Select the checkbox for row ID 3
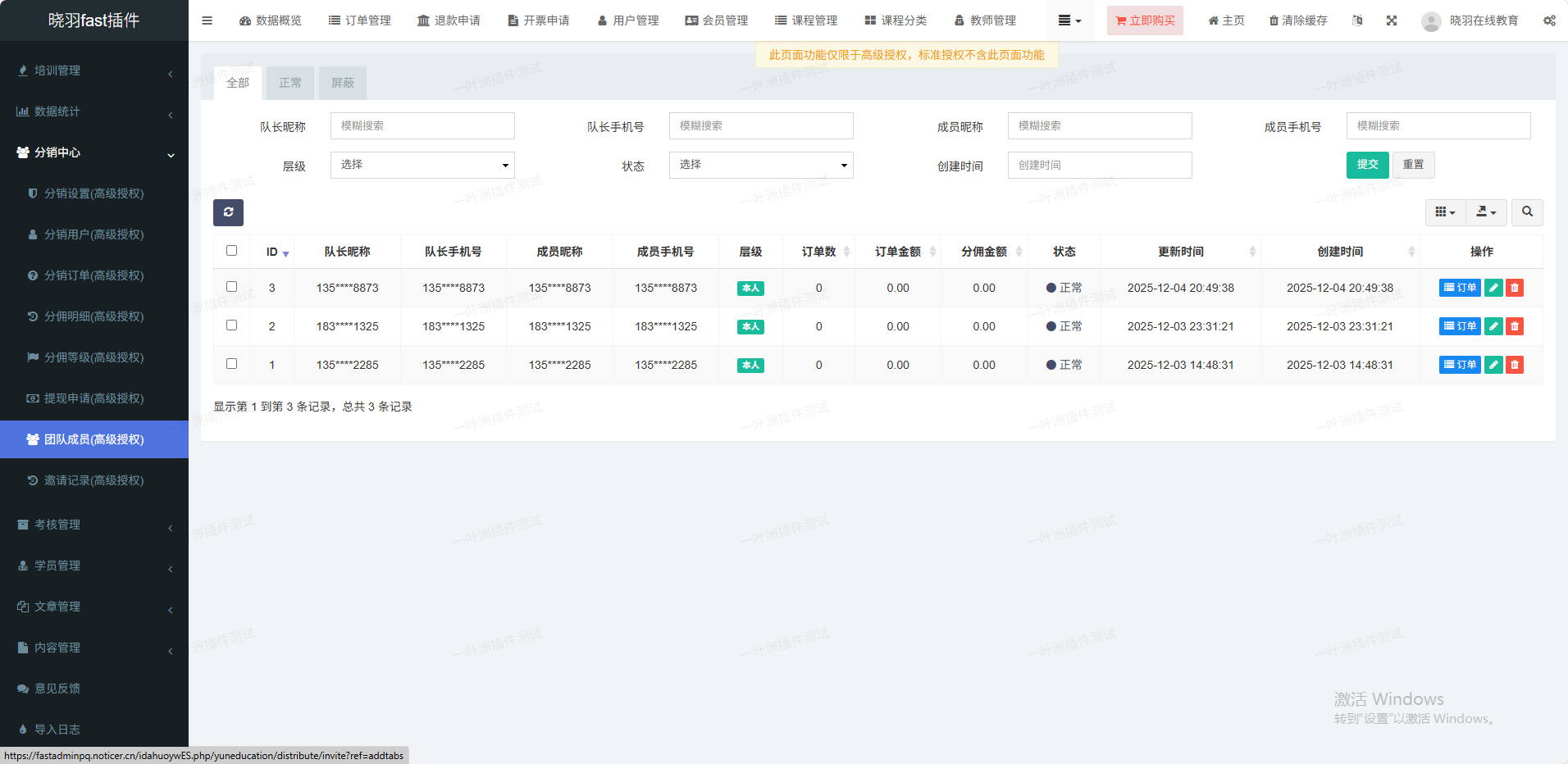The width and height of the screenshot is (1568, 764). (x=231, y=287)
